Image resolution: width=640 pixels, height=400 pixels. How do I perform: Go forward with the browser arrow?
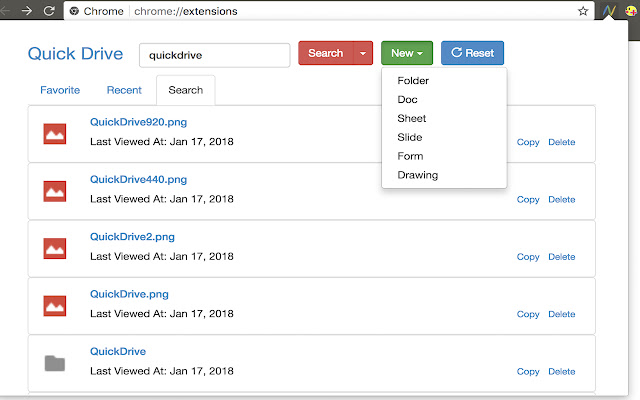tap(27, 11)
